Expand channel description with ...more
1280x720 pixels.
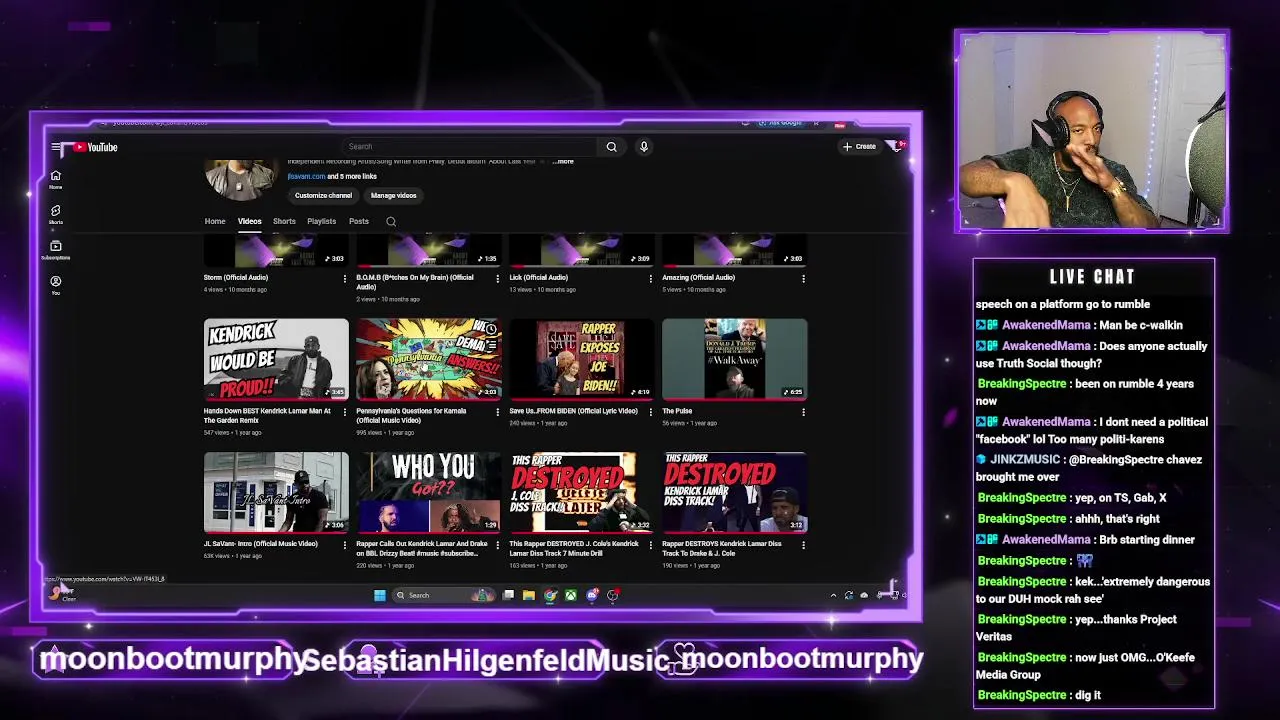pos(563,161)
